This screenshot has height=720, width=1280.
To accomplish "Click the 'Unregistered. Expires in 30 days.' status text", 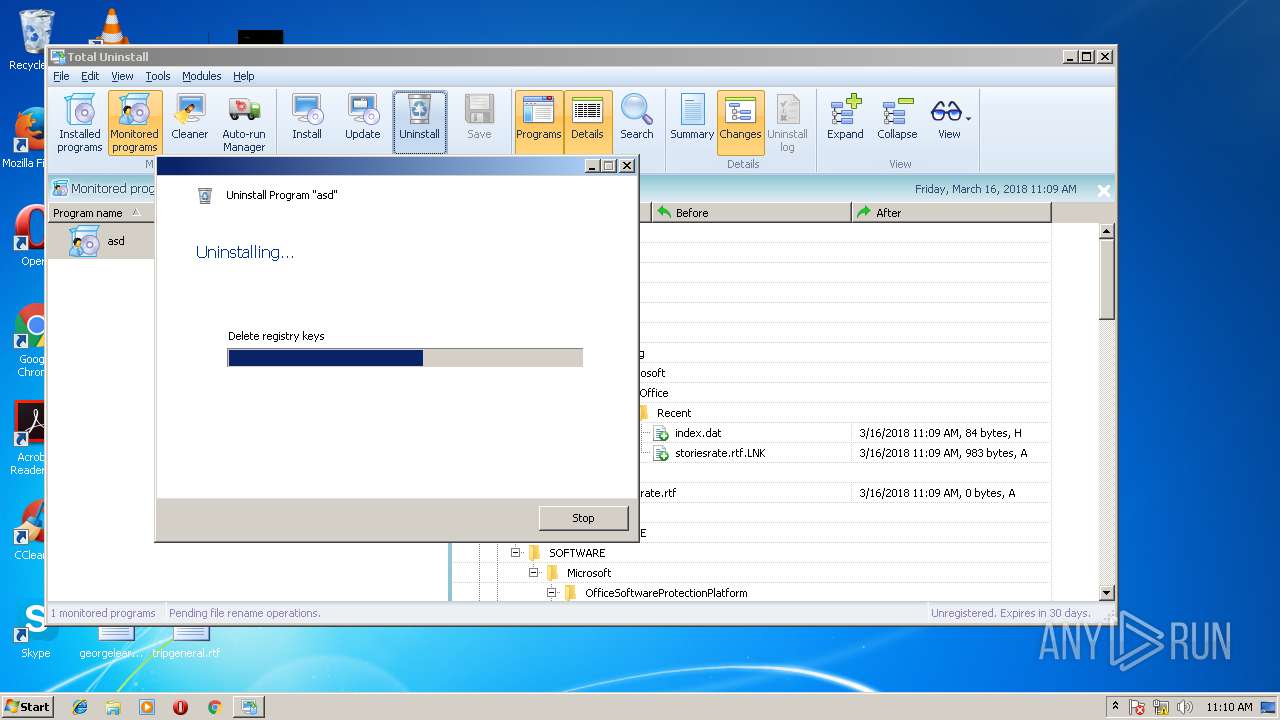I will click(1010, 613).
